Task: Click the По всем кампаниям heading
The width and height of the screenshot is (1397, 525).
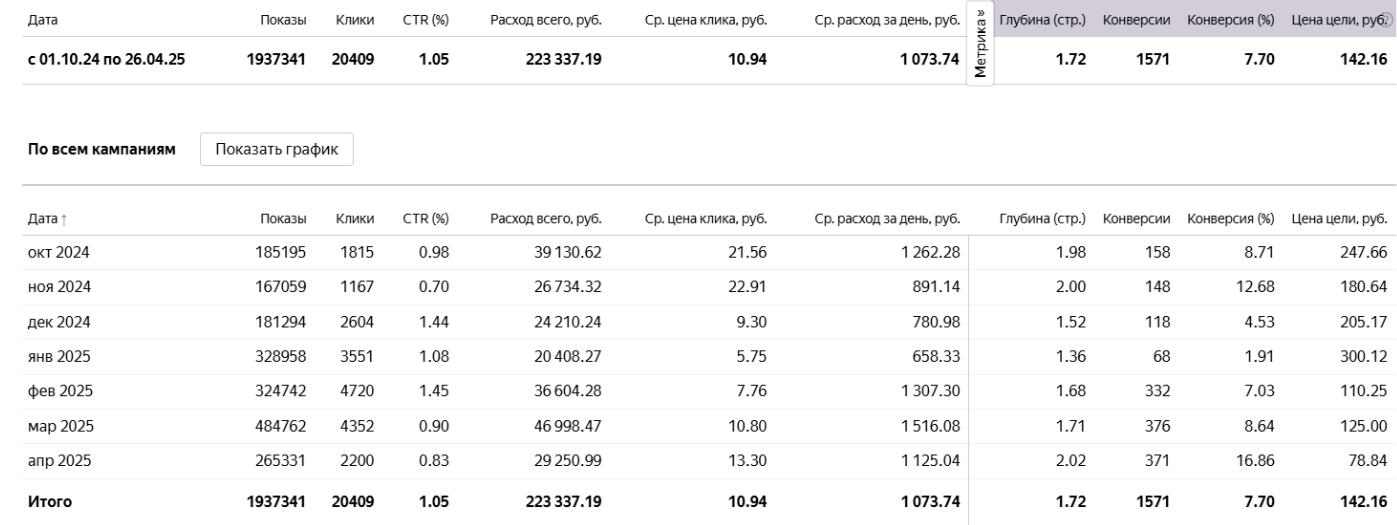Action: tap(100, 150)
